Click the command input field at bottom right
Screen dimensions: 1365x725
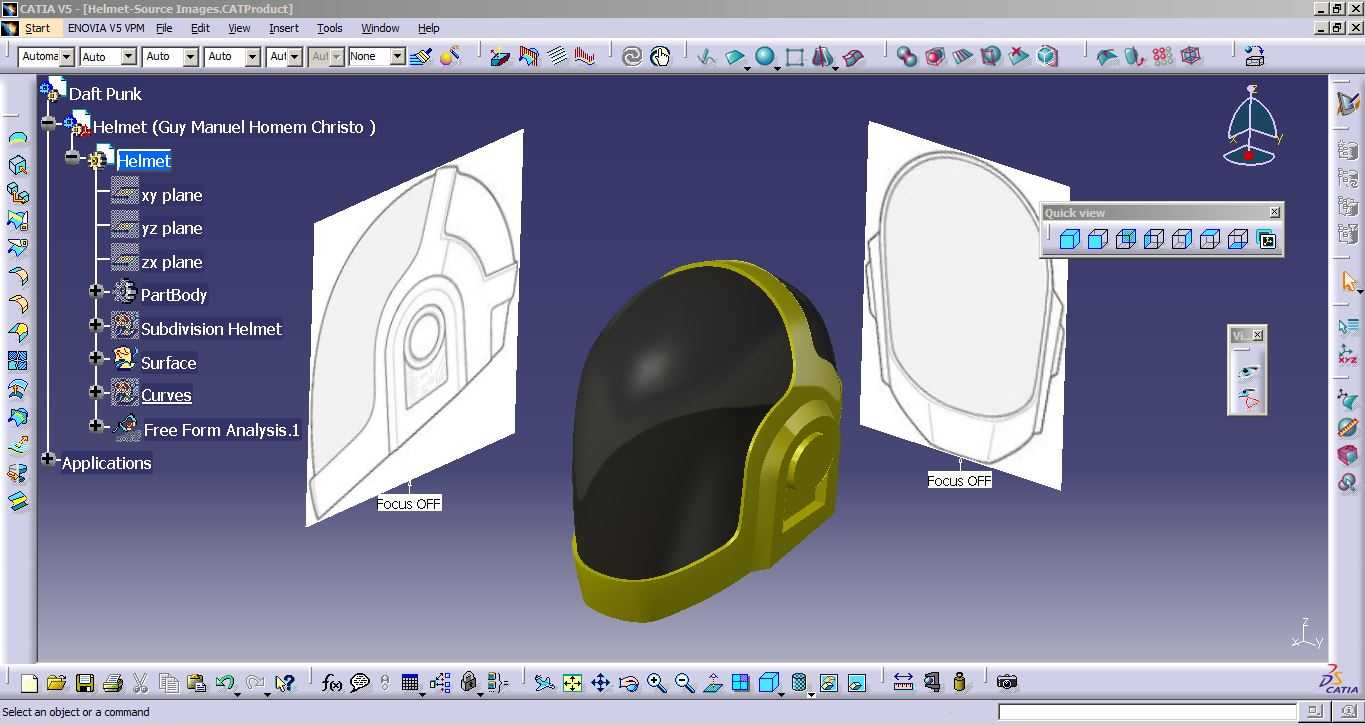coord(1148,712)
